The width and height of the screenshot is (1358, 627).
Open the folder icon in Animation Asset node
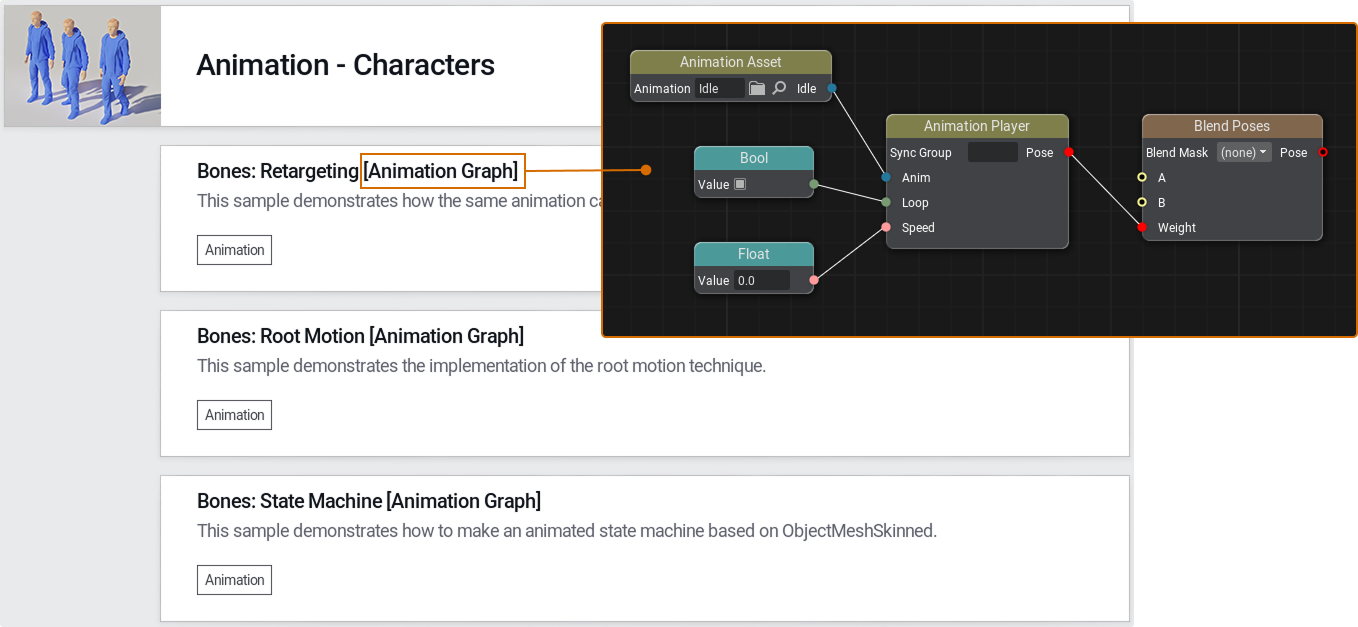[x=757, y=89]
